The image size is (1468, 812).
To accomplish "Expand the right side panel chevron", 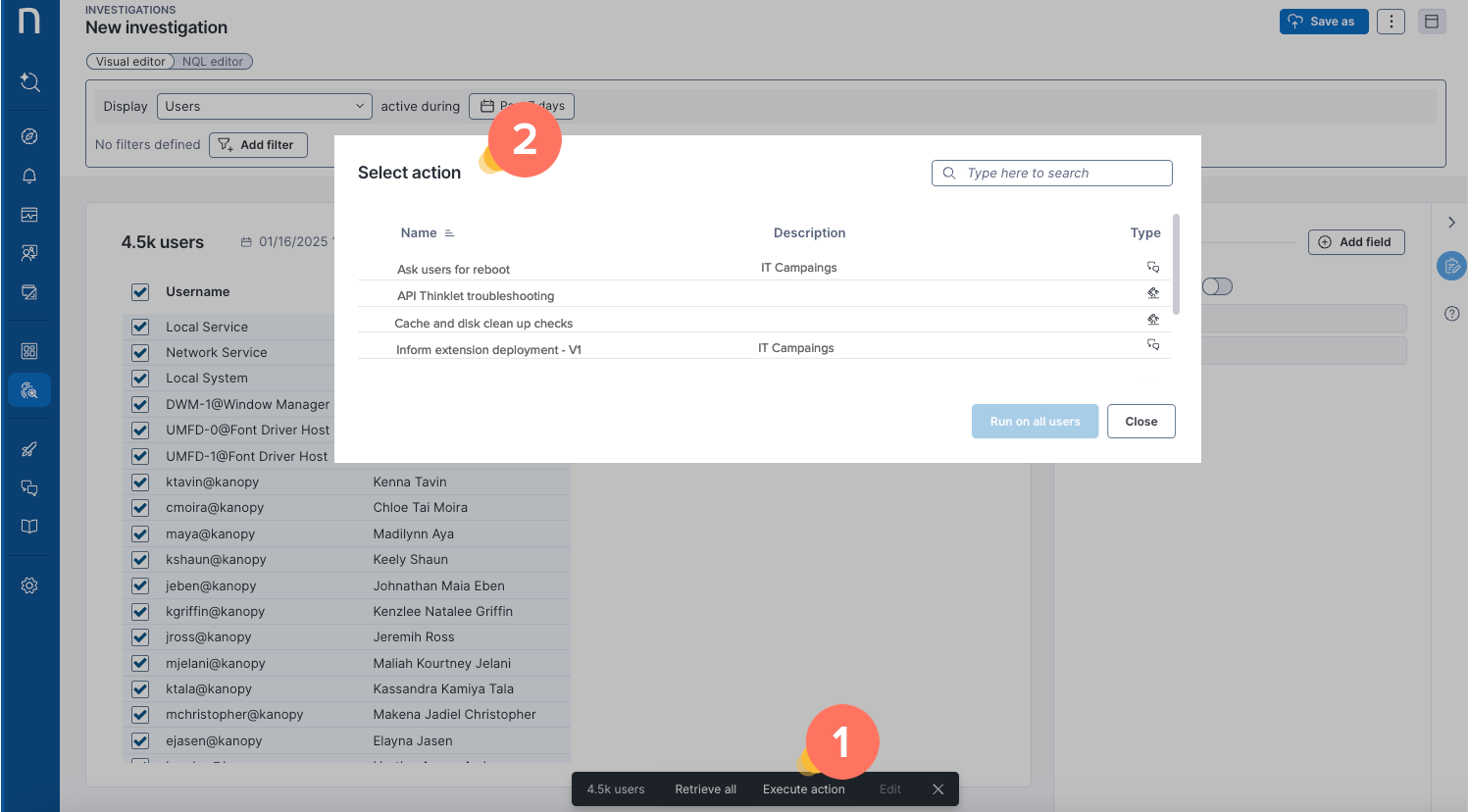I will point(1451,223).
